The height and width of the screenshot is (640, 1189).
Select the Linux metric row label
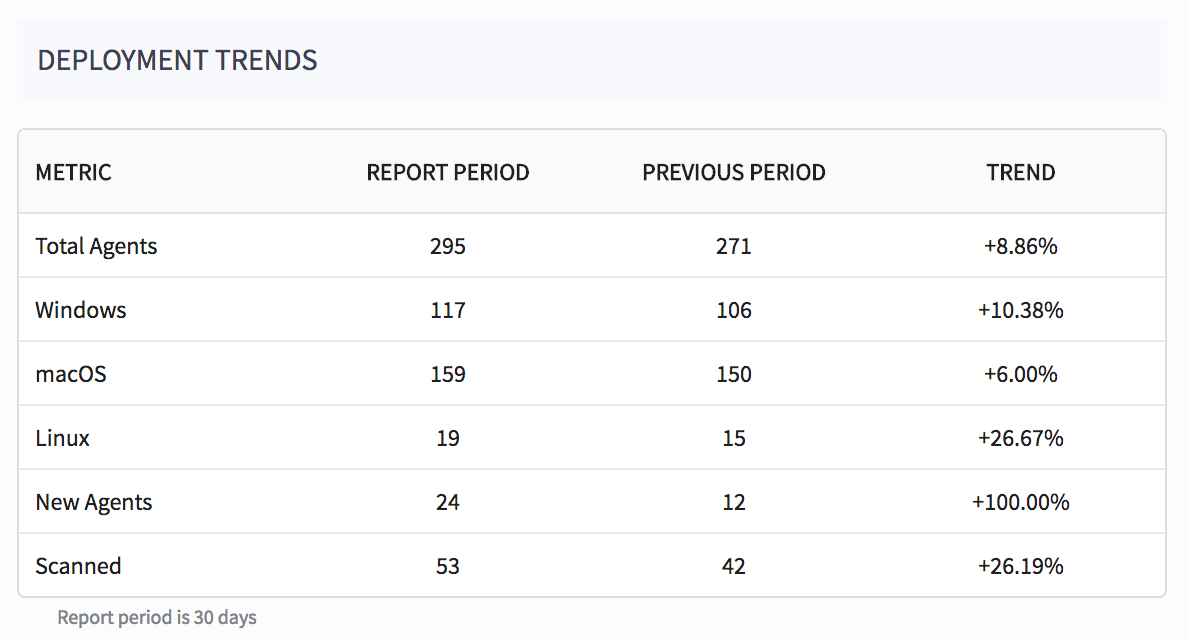click(62, 438)
